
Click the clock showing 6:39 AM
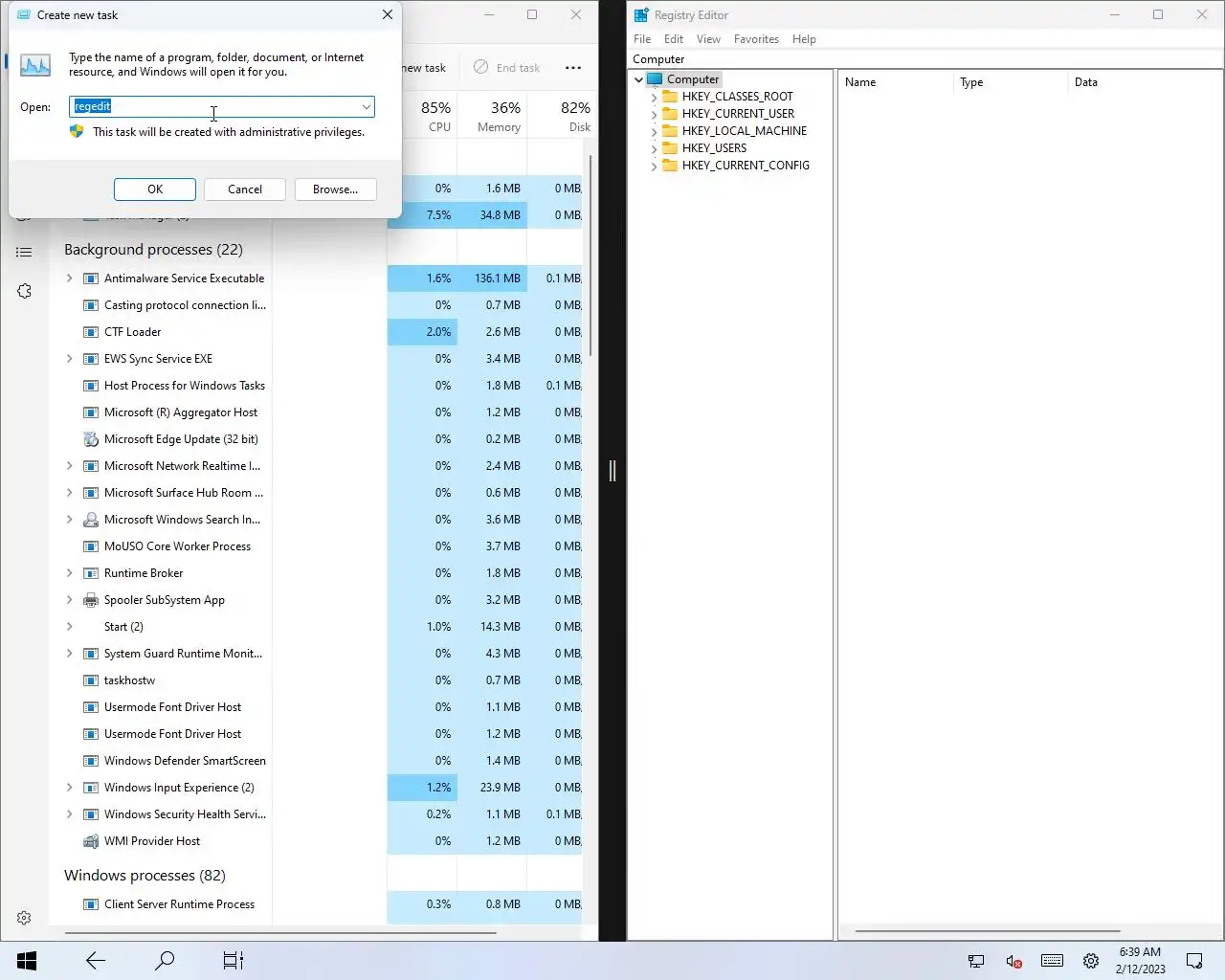pyautogui.click(x=1140, y=952)
